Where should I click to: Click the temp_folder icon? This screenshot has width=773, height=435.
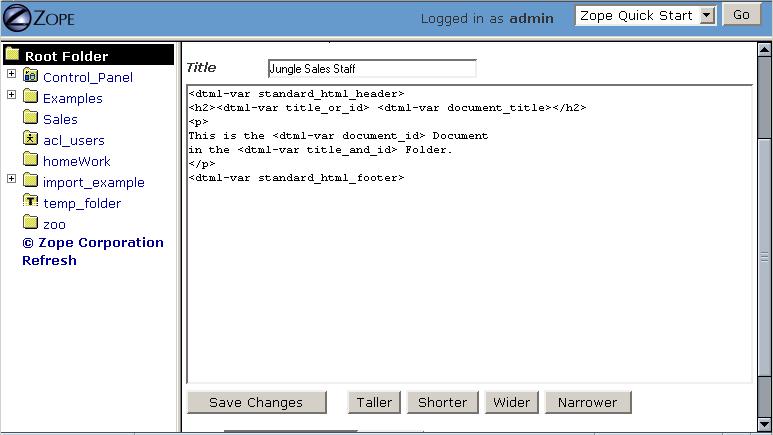pos(31,202)
